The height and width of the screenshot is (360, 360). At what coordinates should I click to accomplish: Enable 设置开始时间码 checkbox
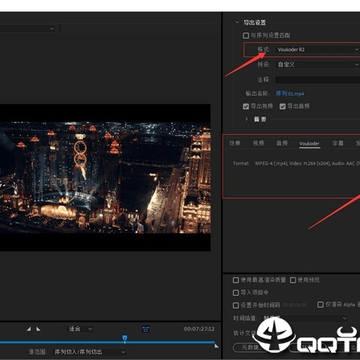236,305
